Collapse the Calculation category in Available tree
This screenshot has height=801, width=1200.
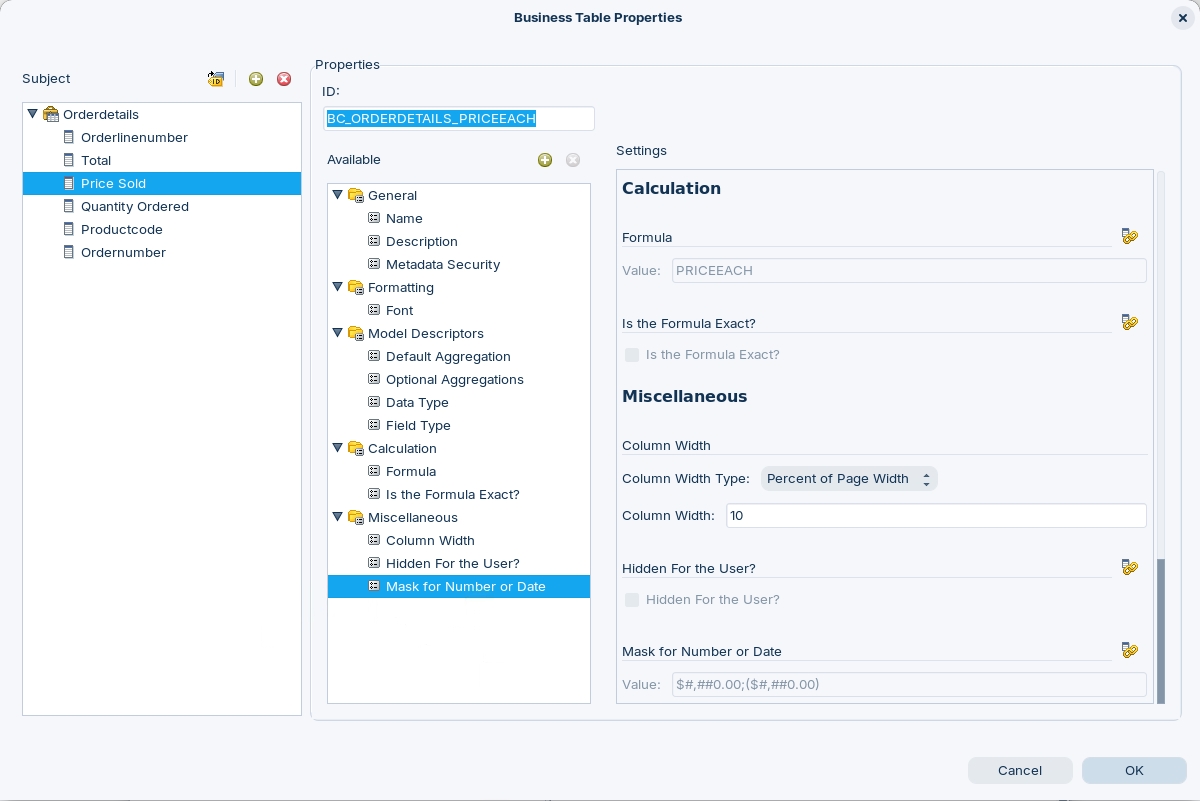point(338,448)
